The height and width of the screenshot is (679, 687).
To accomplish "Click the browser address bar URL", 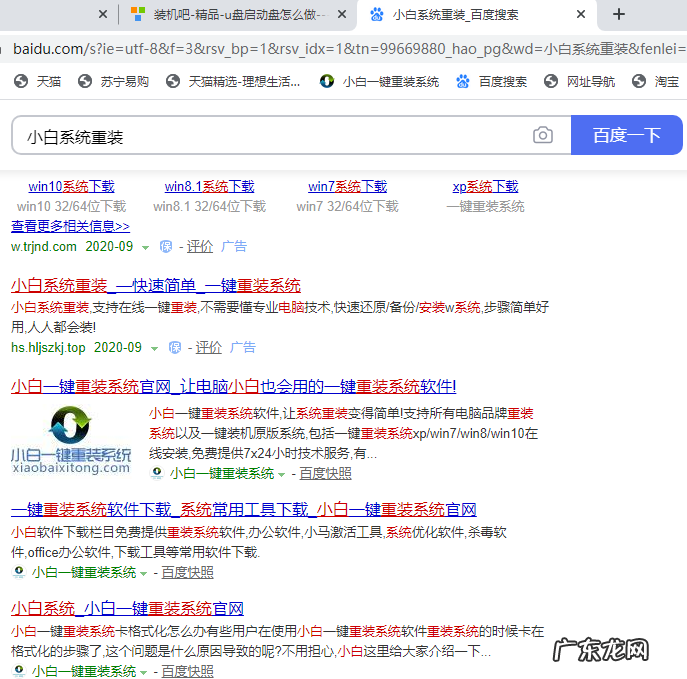I will click(x=346, y=49).
